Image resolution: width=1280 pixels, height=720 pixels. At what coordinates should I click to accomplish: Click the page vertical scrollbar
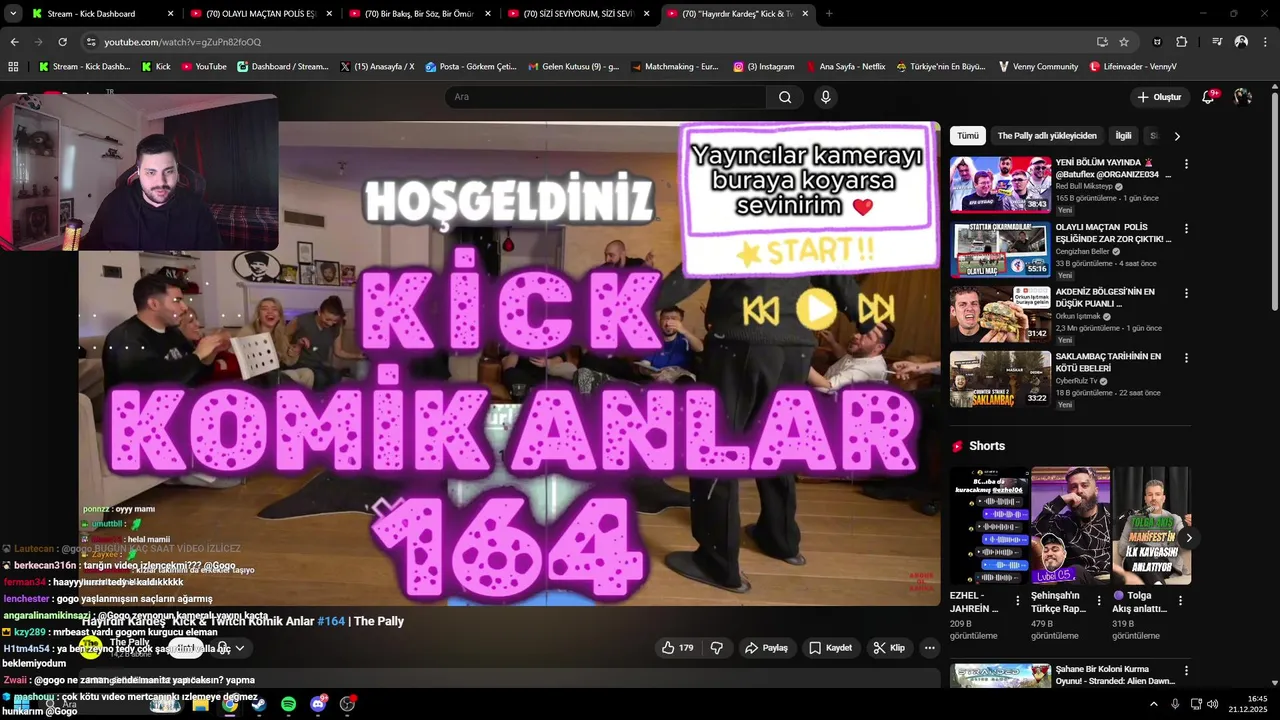click(1274, 200)
